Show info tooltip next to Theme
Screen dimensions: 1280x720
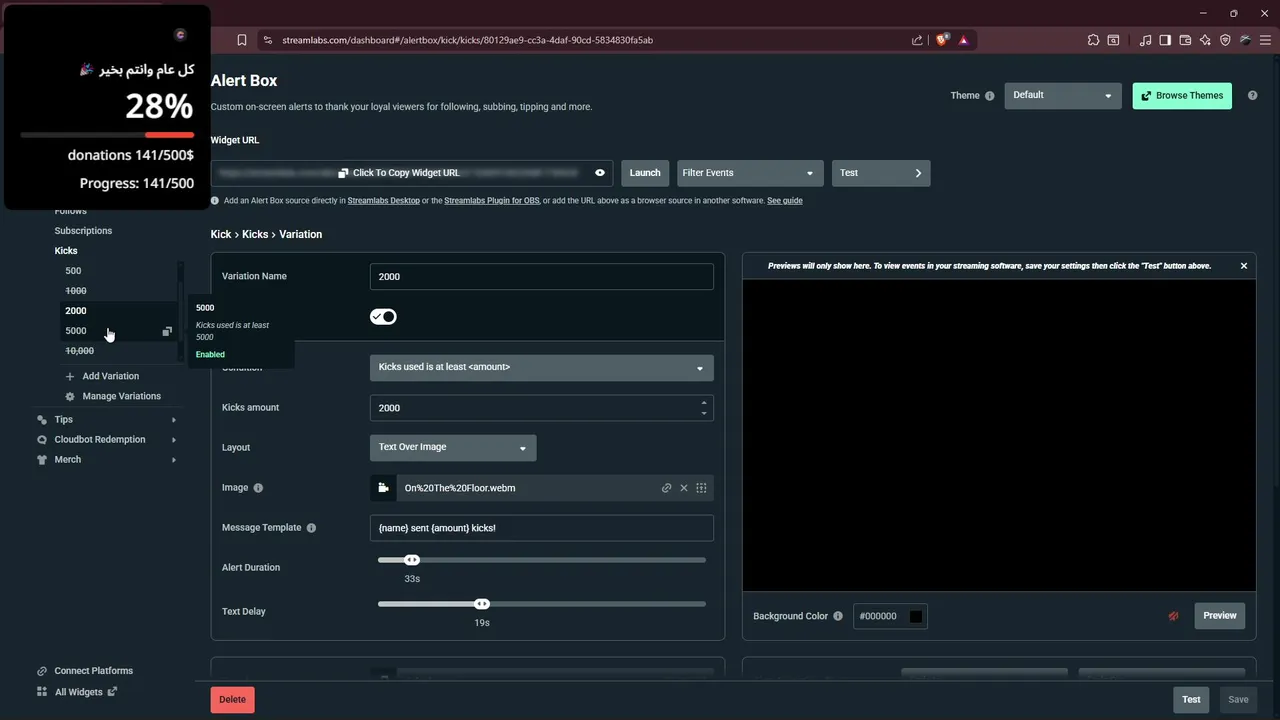click(990, 96)
